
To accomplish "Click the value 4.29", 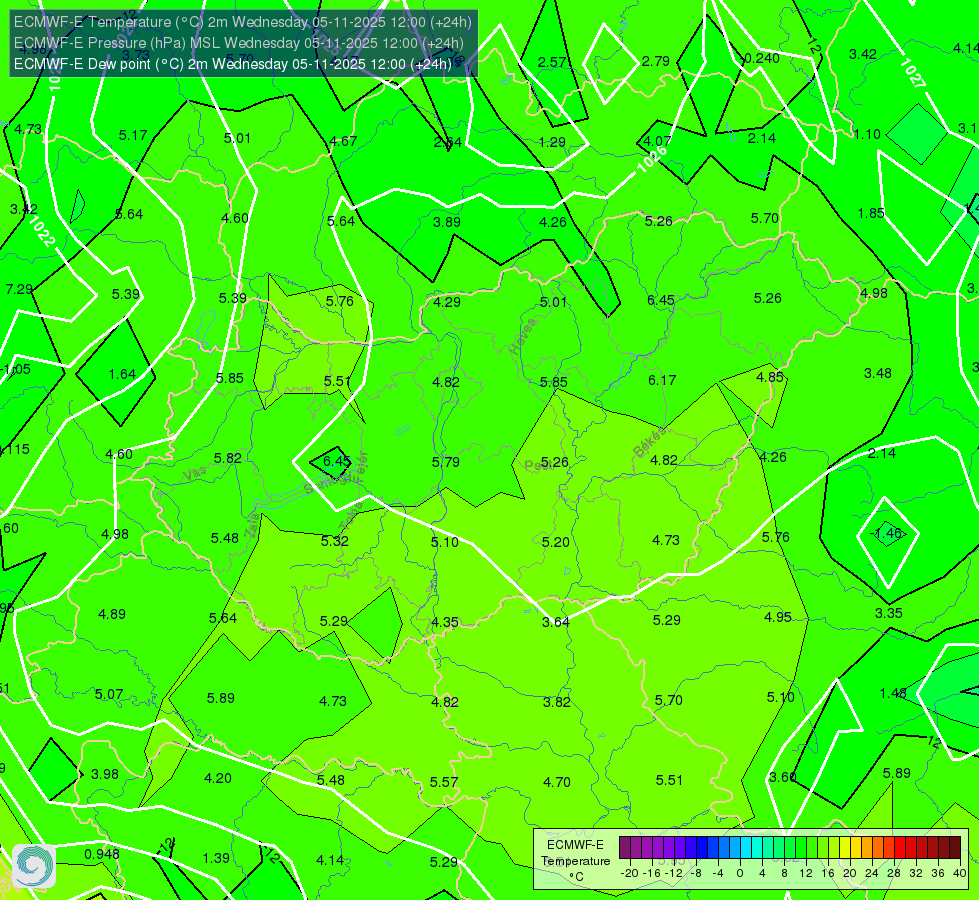I will pyautogui.click(x=447, y=302).
